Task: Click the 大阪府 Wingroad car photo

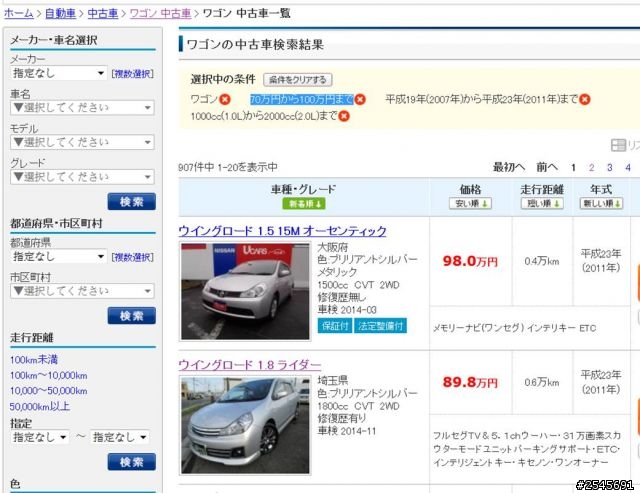Action: pyautogui.click(x=245, y=291)
